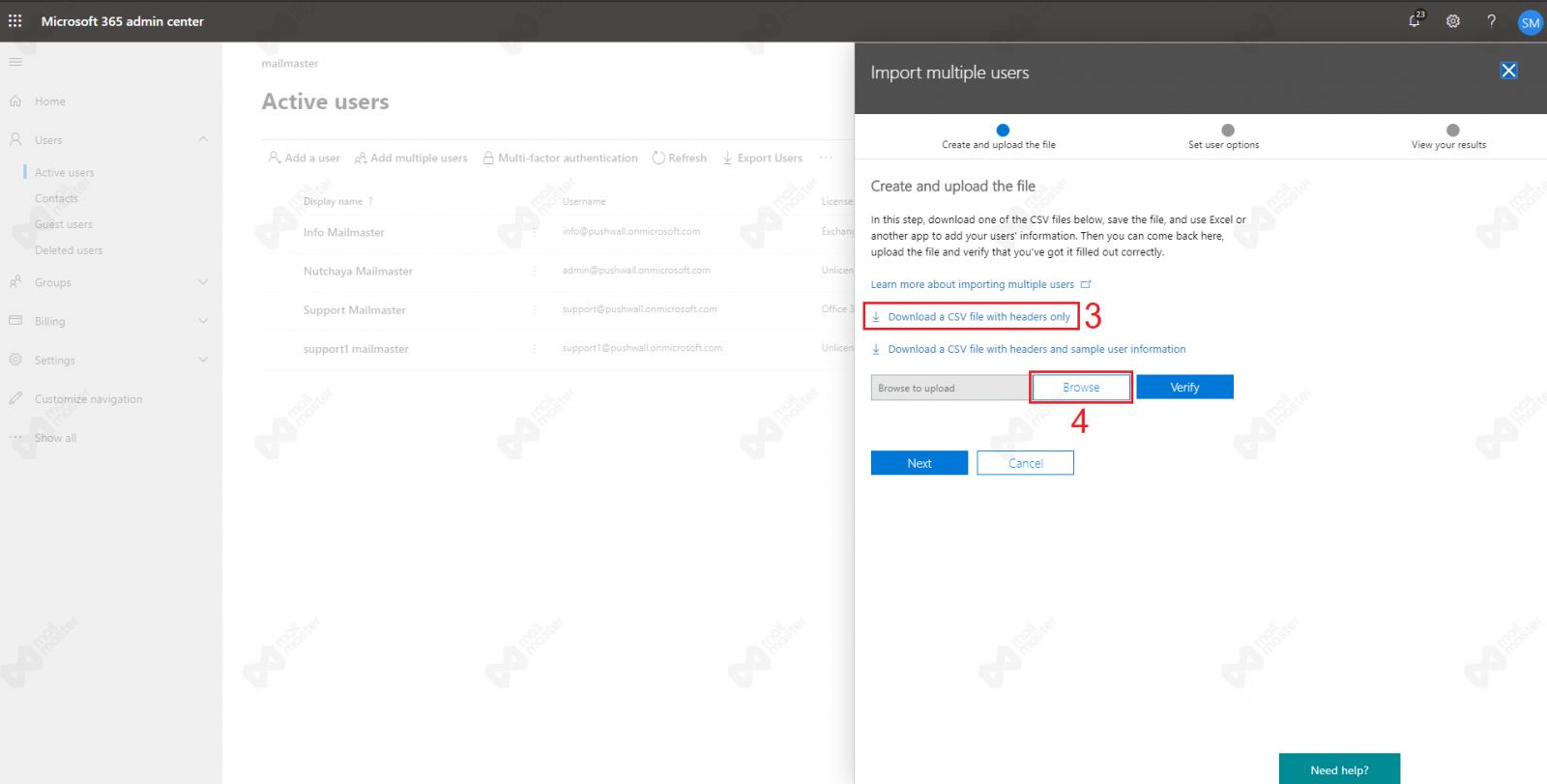Select Deleted users in sidebar
This screenshot has height=784, width=1547.
tap(69, 250)
